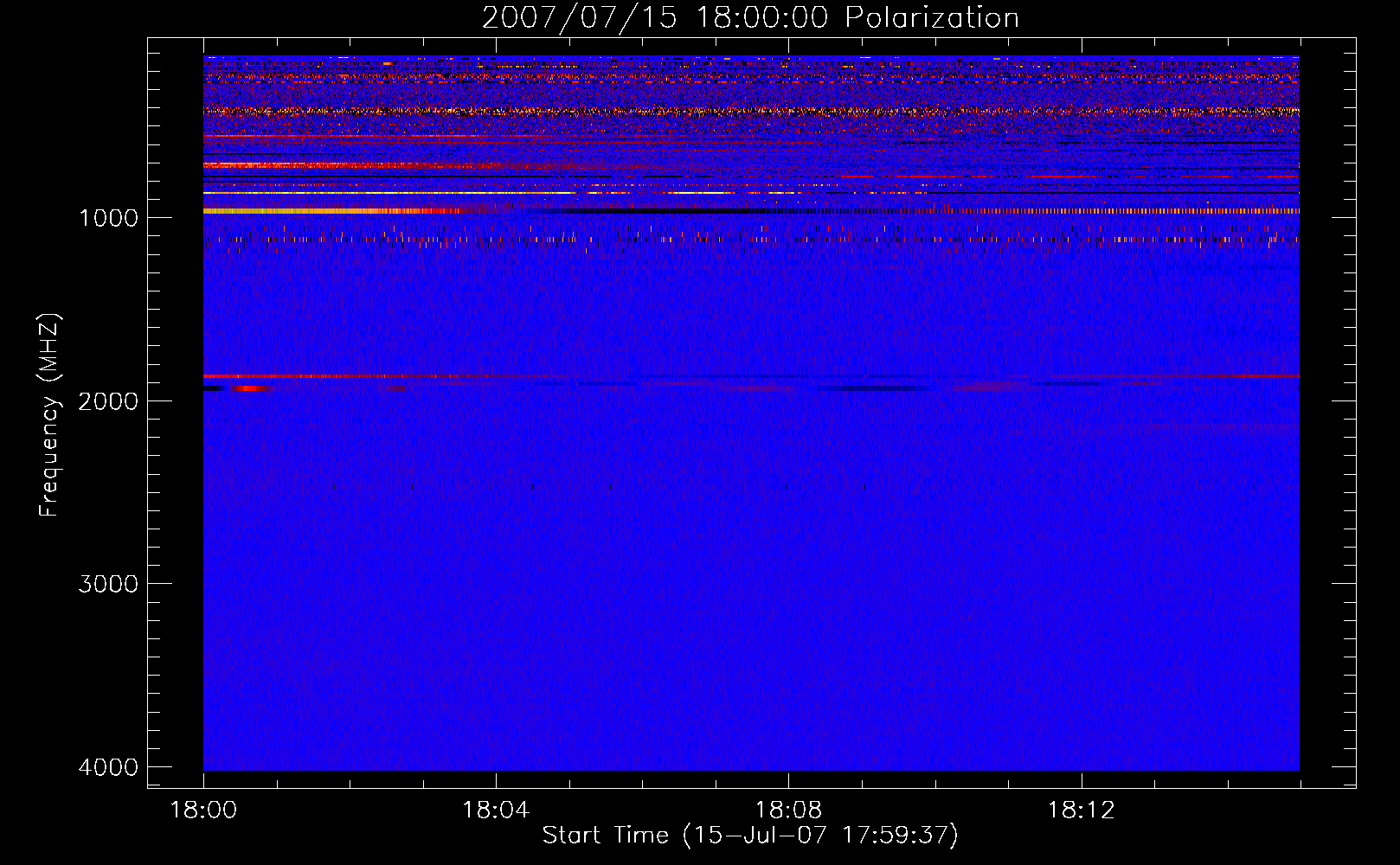Click the '2000' frequency tick label
This screenshot has width=1400, height=865.
click(108, 401)
